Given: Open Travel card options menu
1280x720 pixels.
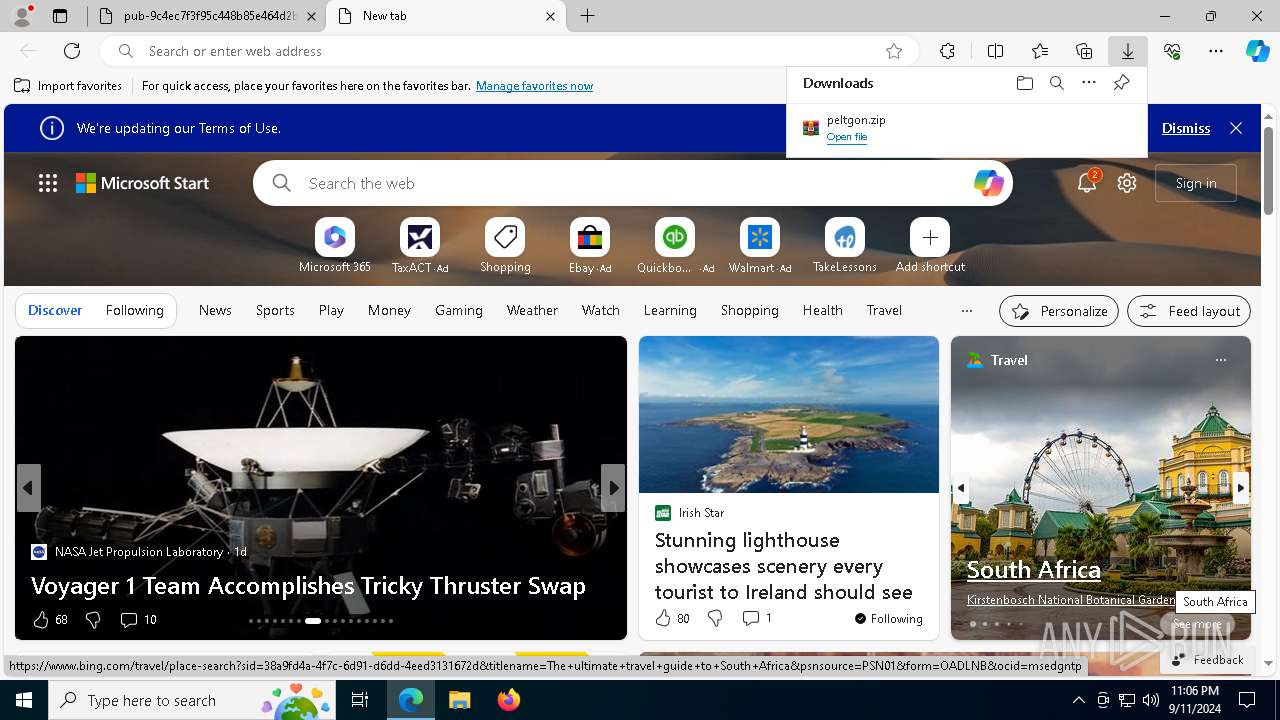Looking at the screenshot, I should (x=1220, y=360).
